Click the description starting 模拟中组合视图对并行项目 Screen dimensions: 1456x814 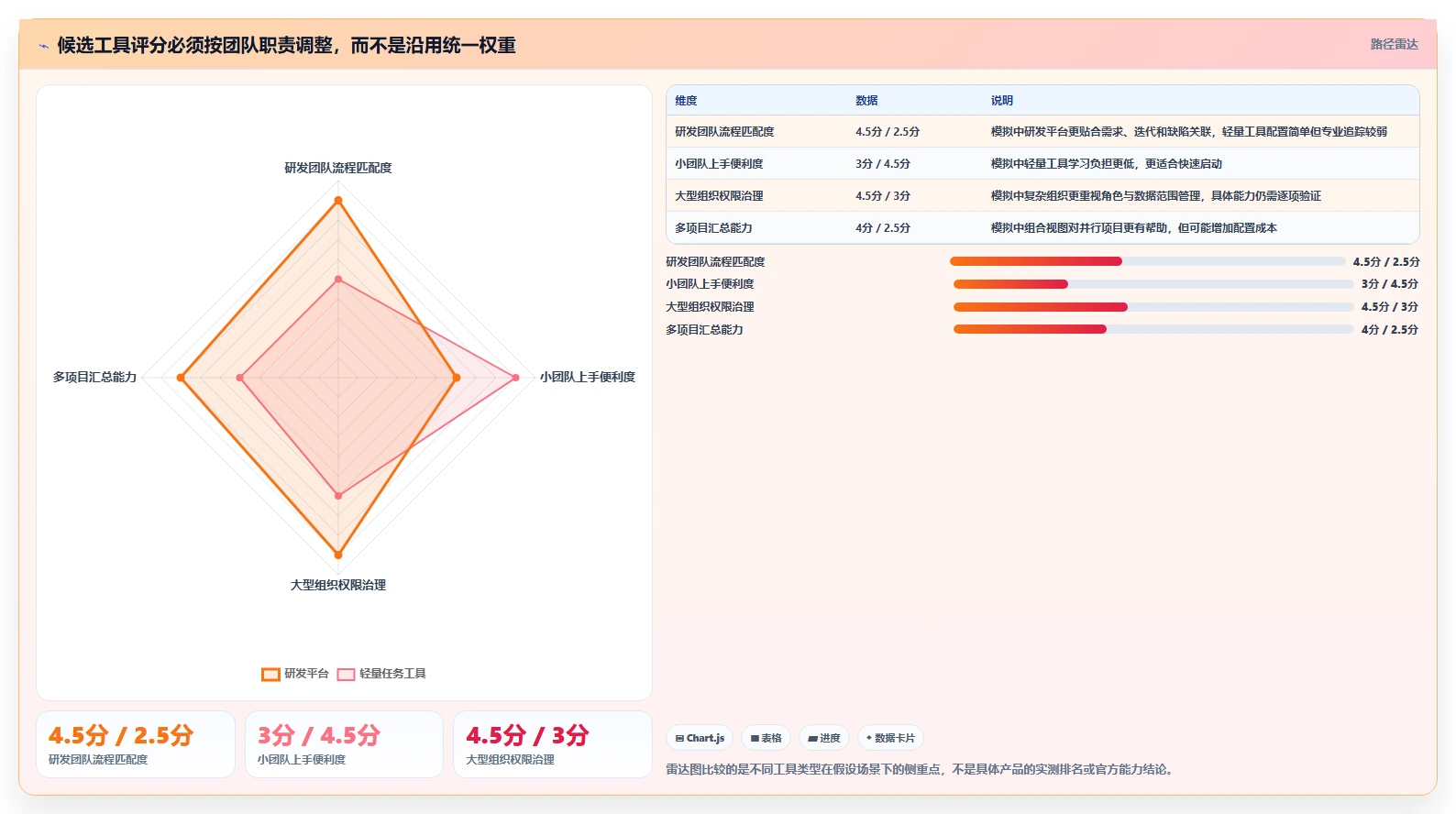(x=1133, y=228)
